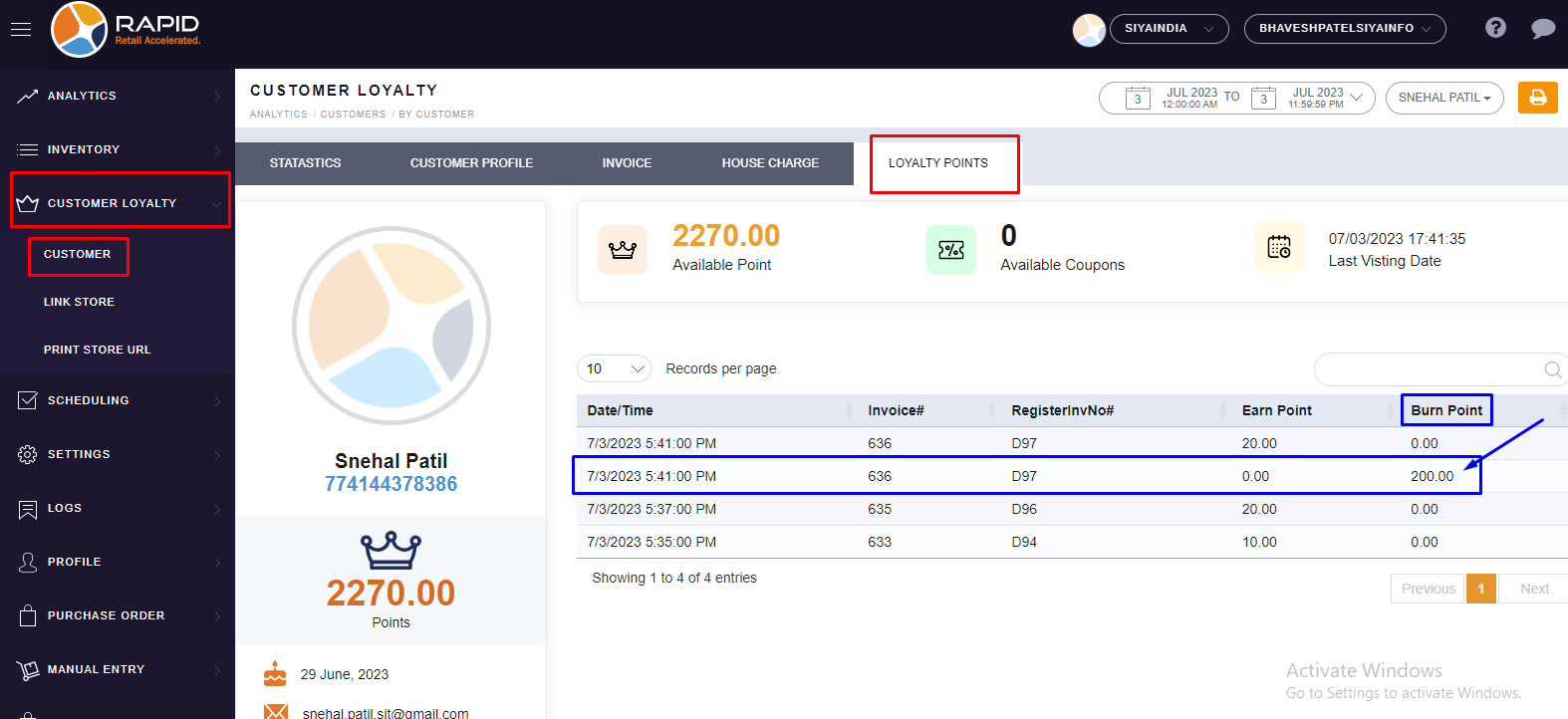Change records per page dropdown
This screenshot has width=1568, height=719.
click(x=613, y=369)
